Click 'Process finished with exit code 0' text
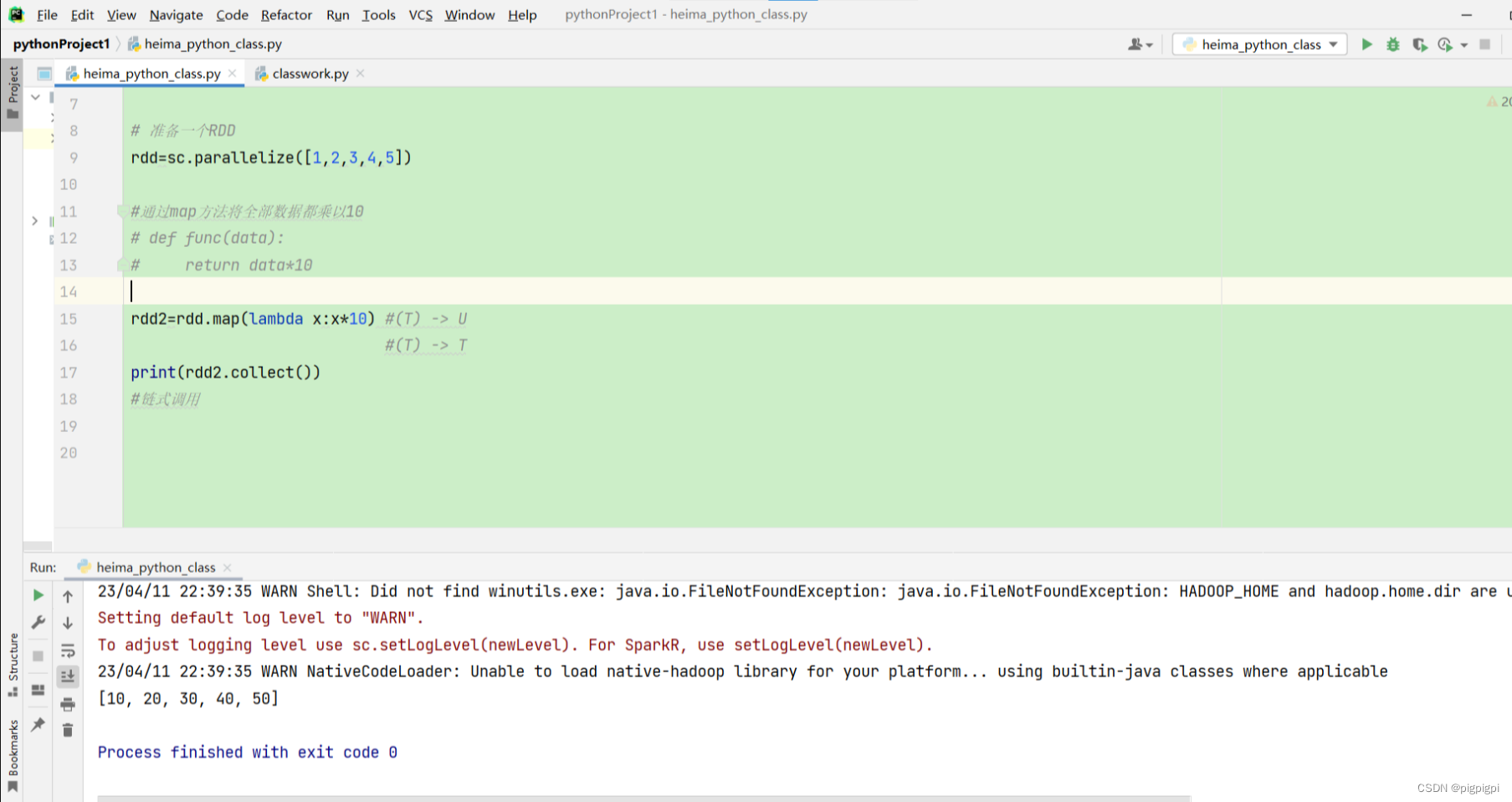This screenshot has height=802, width=1512. point(248,752)
